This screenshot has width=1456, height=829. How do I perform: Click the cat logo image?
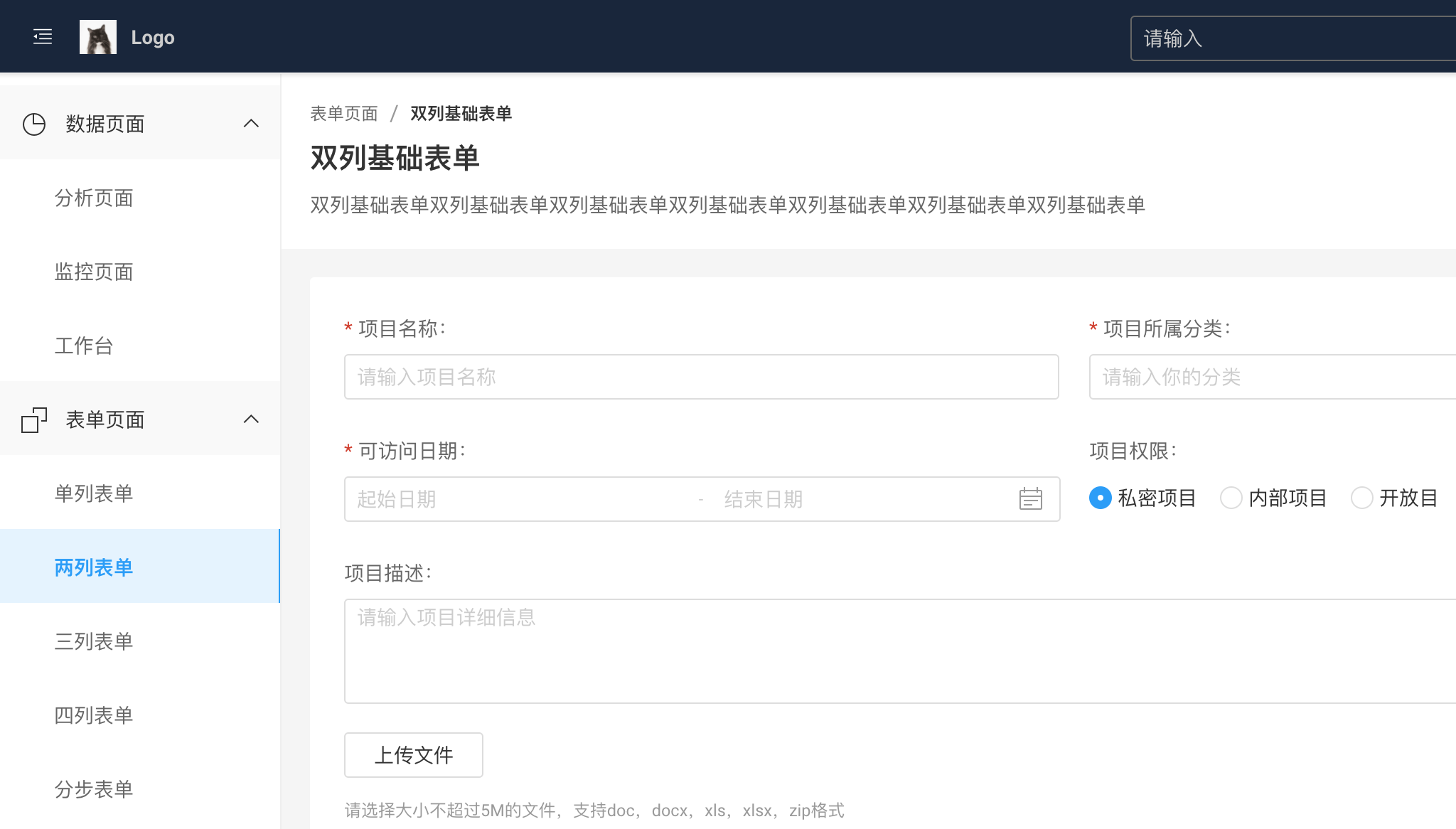tap(98, 37)
